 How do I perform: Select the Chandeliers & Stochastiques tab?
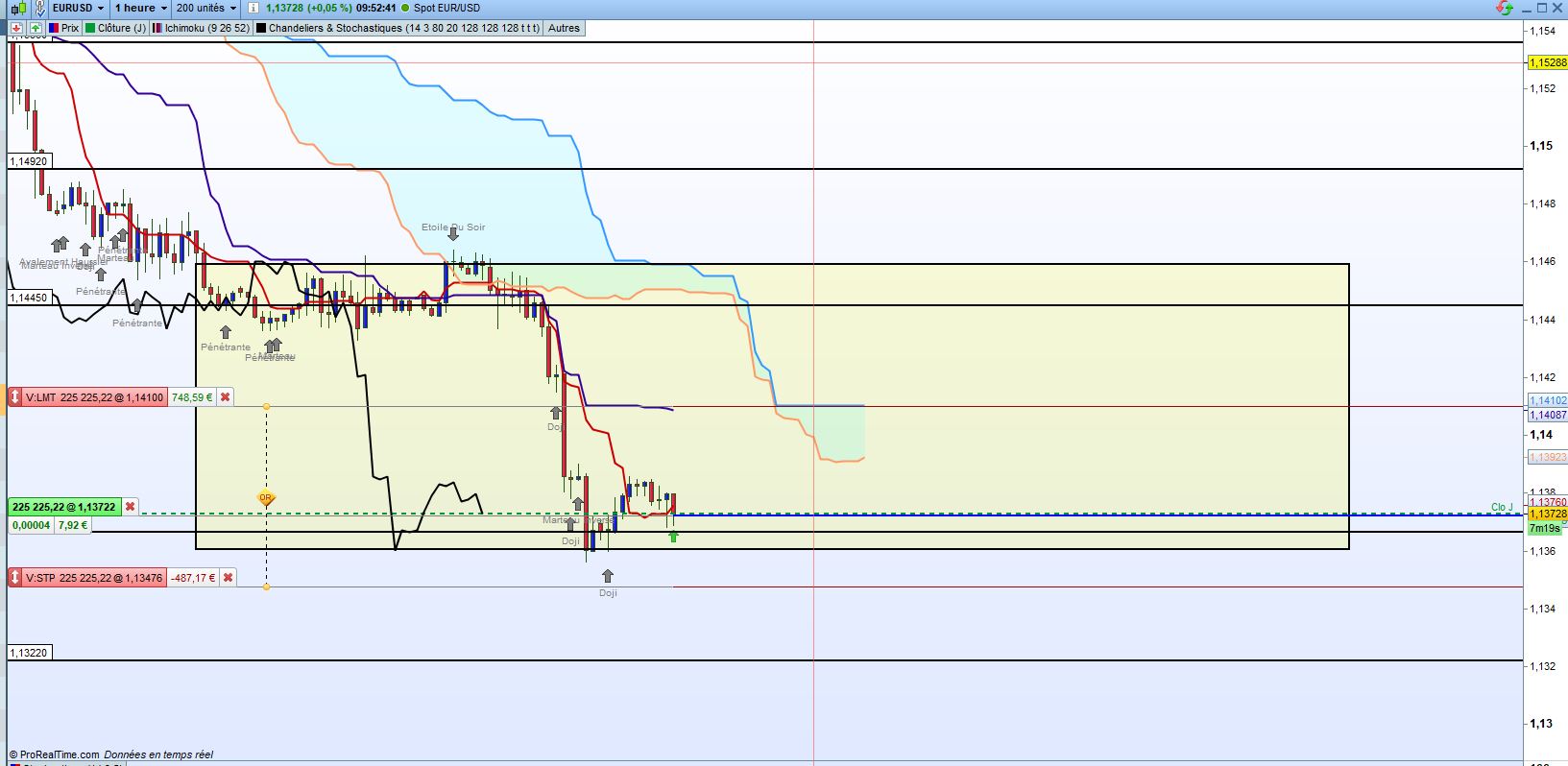(x=398, y=28)
